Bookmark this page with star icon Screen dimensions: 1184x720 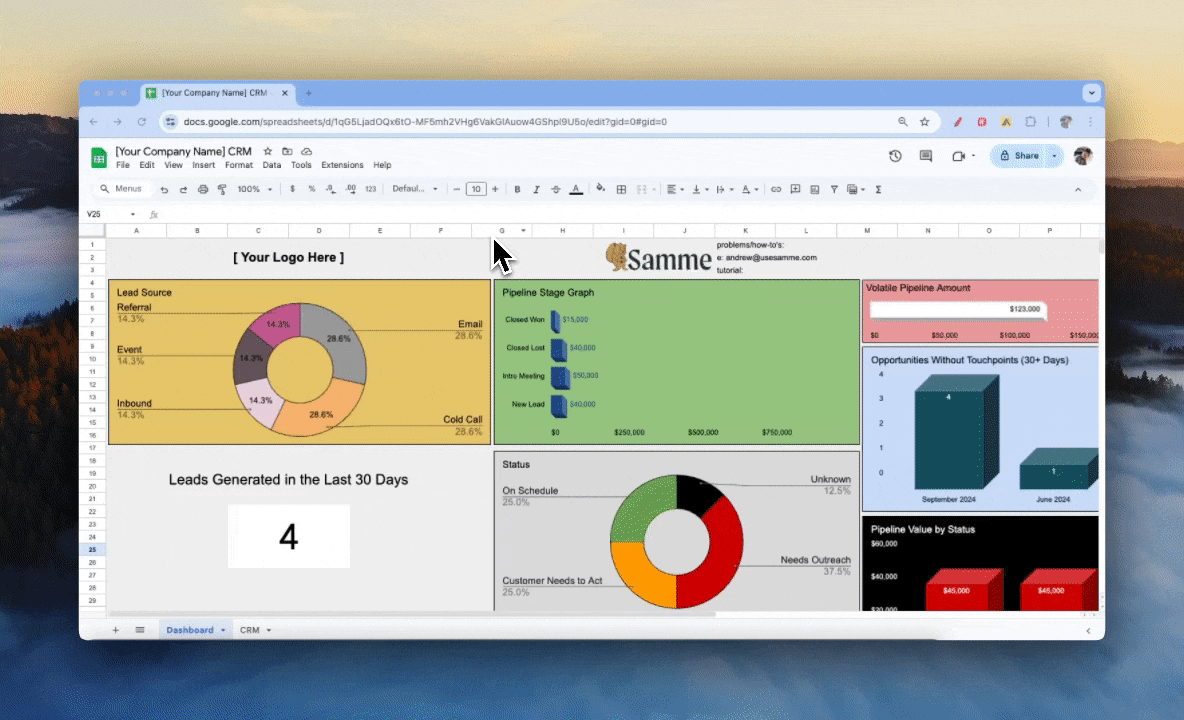tap(924, 122)
